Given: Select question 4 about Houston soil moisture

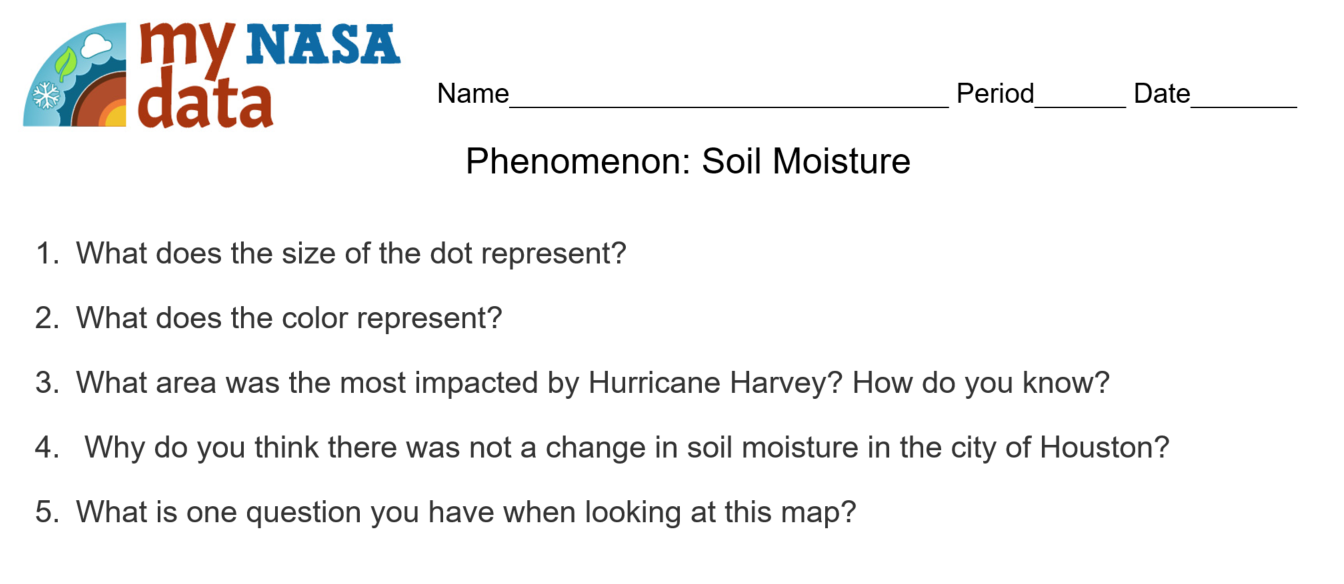Looking at the screenshot, I should [602, 447].
